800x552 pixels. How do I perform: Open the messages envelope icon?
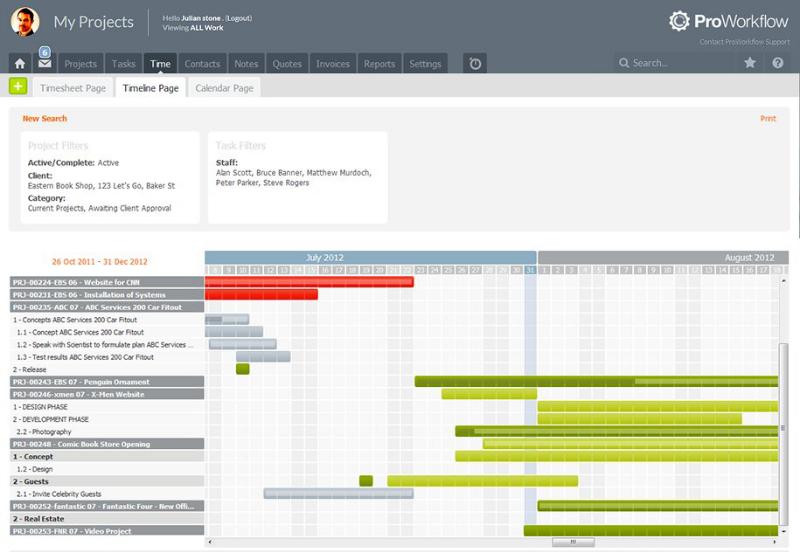(x=45, y=64)
